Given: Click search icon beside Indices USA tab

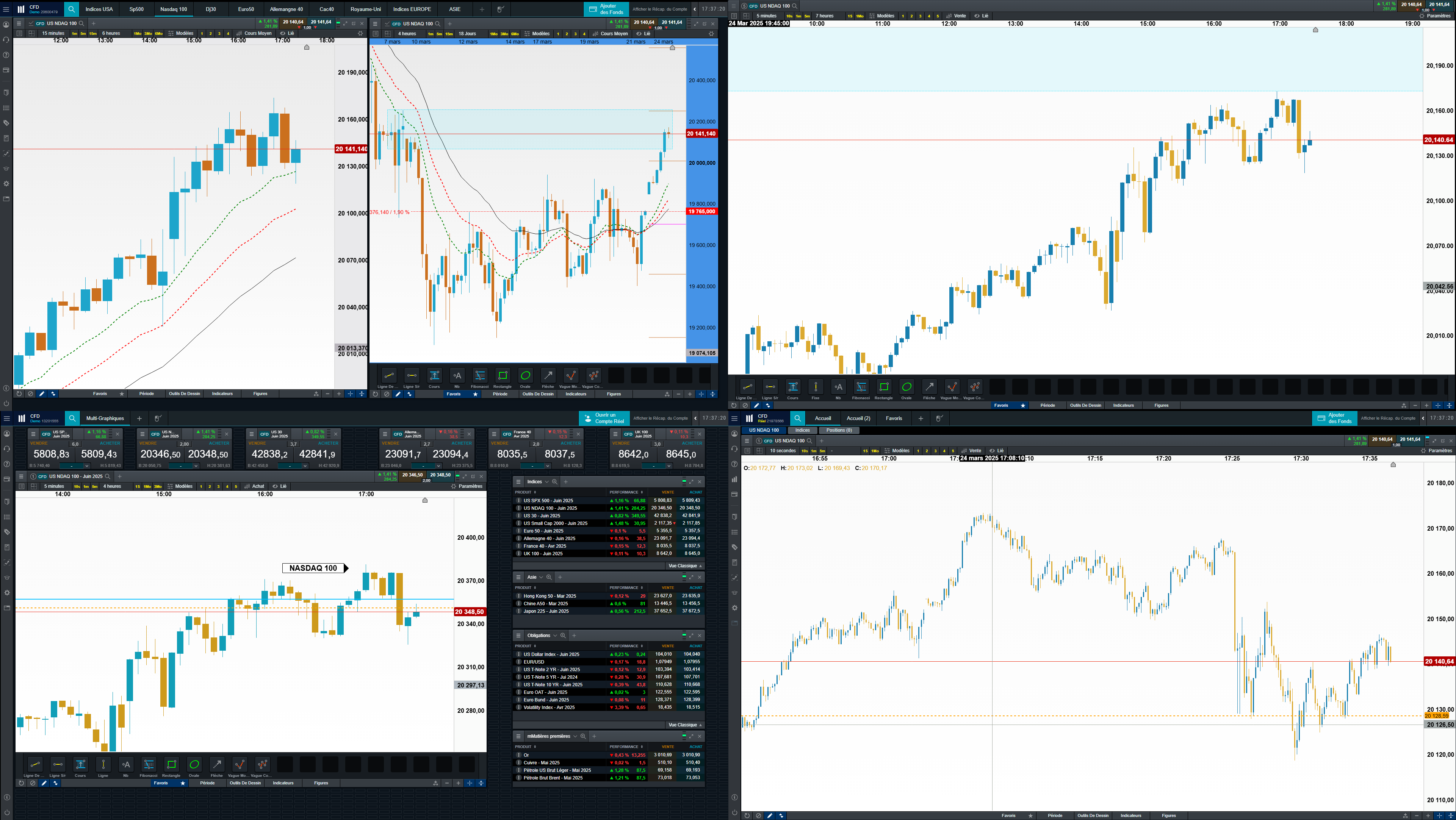Looking at the screenshot, I should pos(71,9).
